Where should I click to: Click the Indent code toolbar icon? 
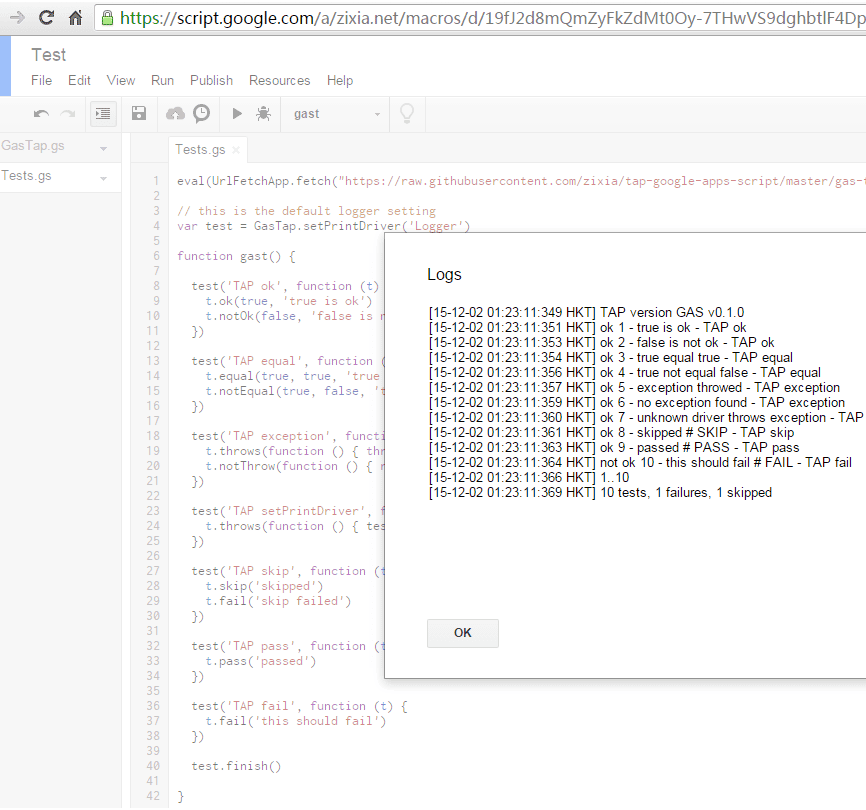coord(102,113)
